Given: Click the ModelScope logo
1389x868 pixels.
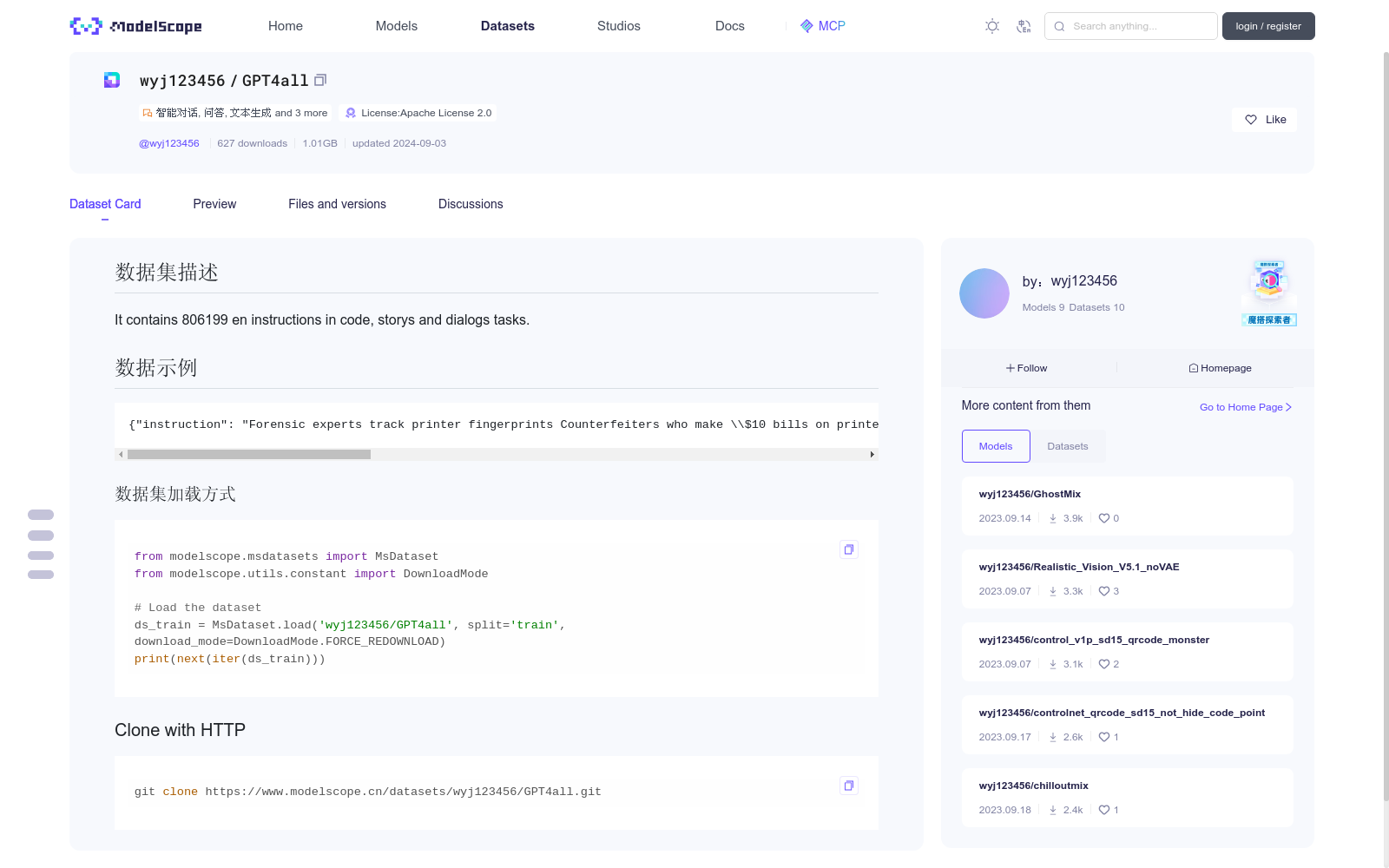Looking at the screenshot, I should (136, 26).
